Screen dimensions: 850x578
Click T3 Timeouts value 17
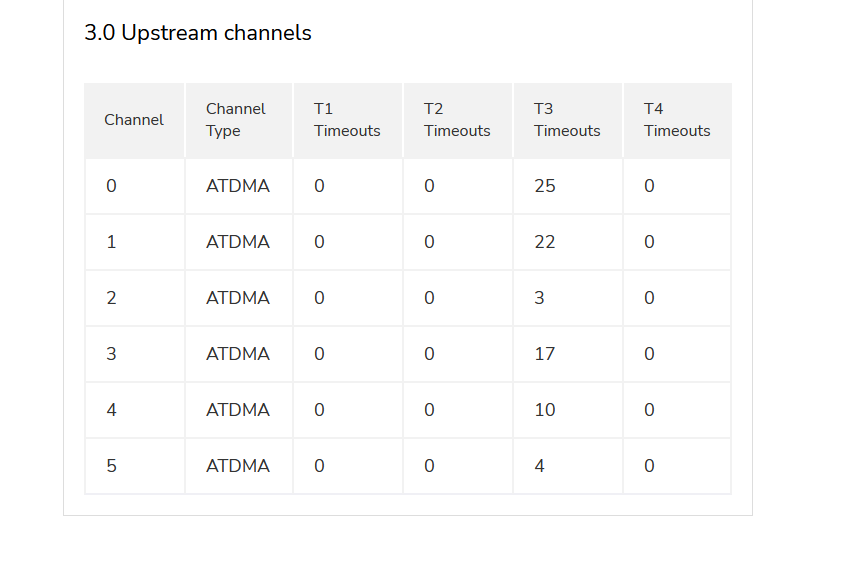coord(545,354)
